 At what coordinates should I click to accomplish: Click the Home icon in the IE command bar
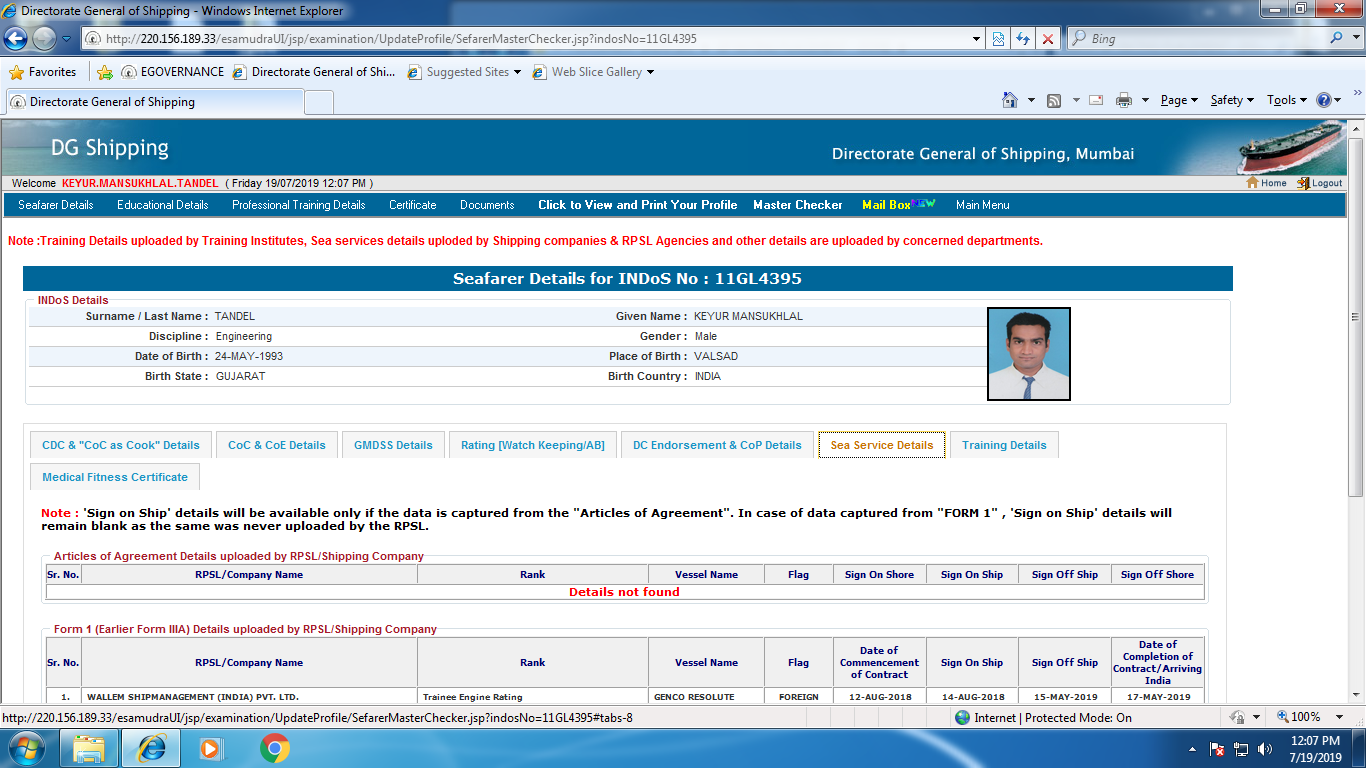(1010, 100)
